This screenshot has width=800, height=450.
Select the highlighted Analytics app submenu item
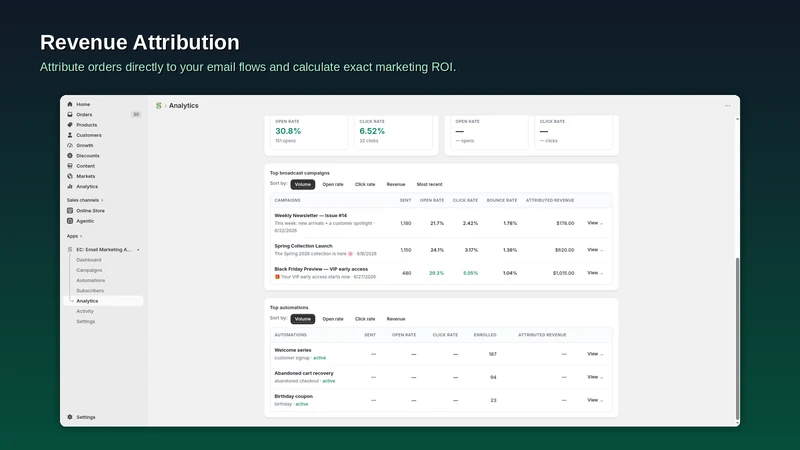tap(104, 301)
